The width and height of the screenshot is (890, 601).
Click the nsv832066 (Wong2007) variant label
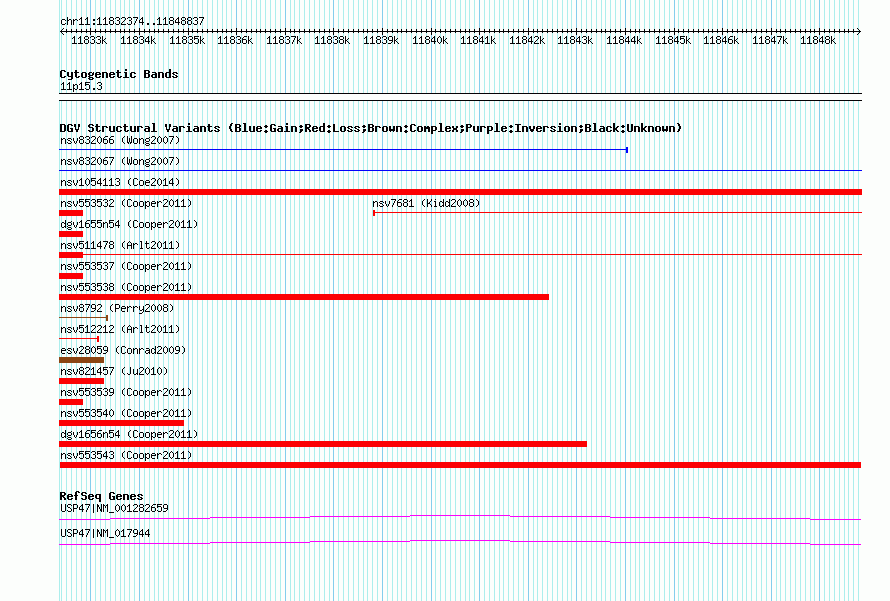120,140
